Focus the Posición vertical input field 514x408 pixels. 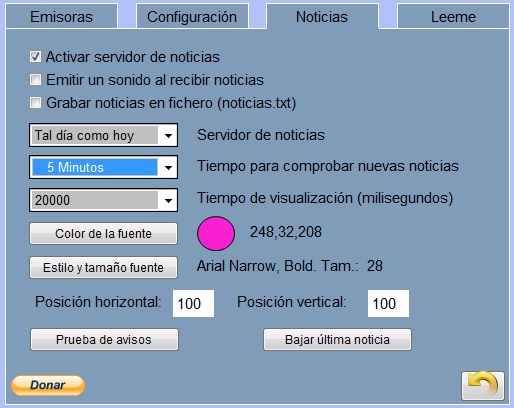click(388, 303)
